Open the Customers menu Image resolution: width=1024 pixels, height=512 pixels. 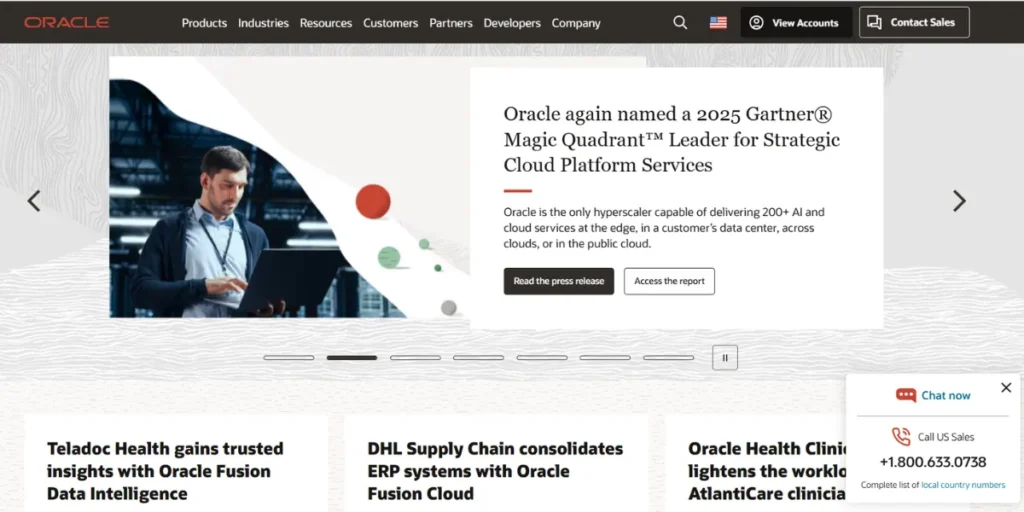click(391, 23)
